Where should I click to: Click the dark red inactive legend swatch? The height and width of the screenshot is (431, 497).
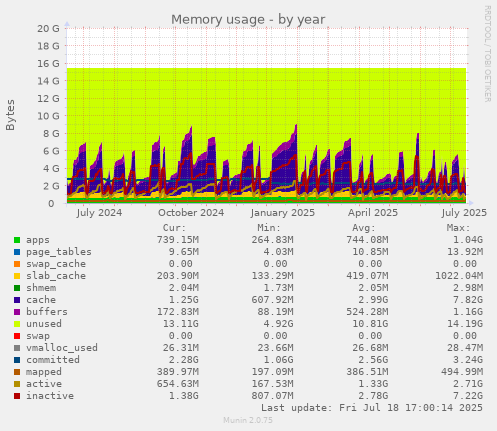[17, 396]
